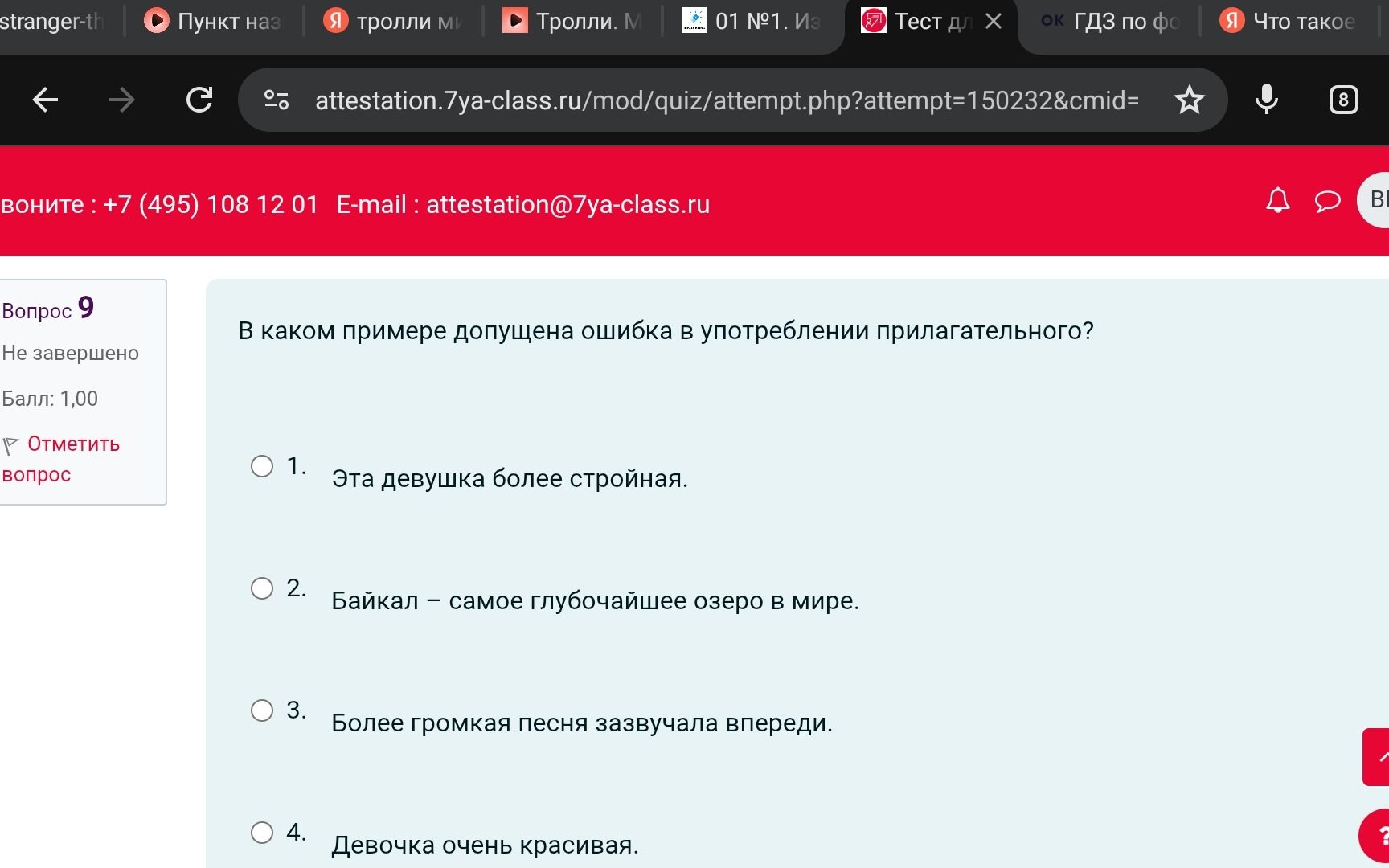Open the red help question mark button

1375,836
